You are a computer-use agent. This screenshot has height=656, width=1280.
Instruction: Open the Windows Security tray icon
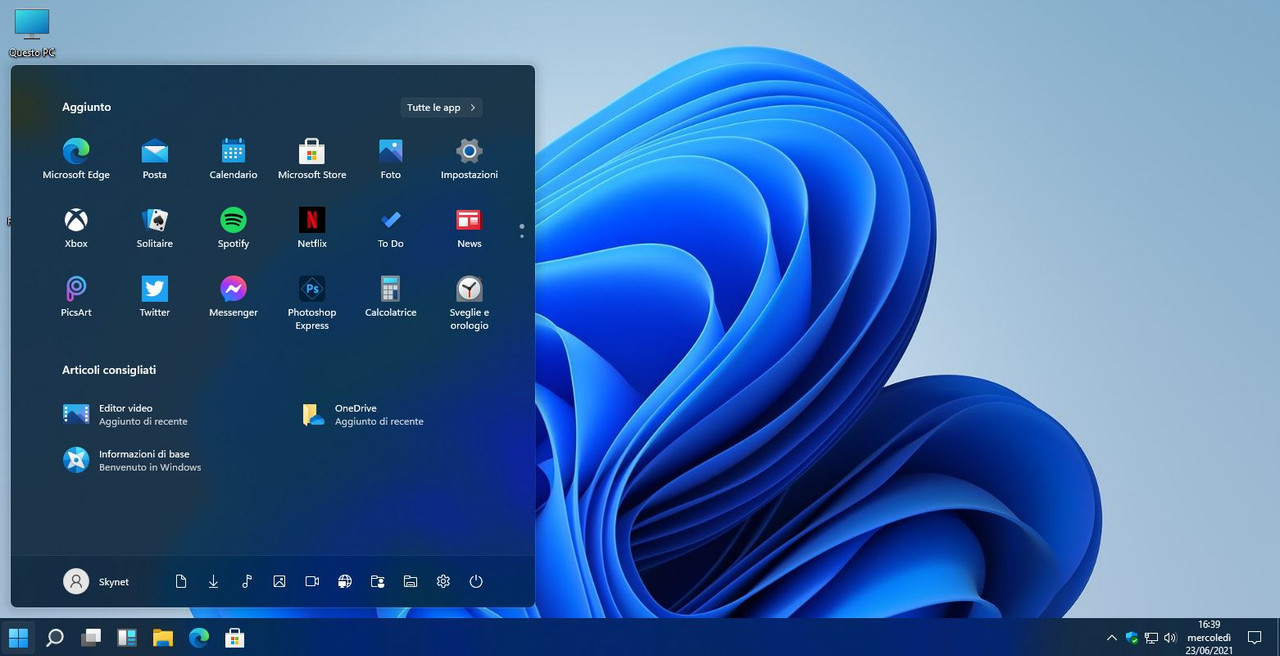(x=1132, y=637)
